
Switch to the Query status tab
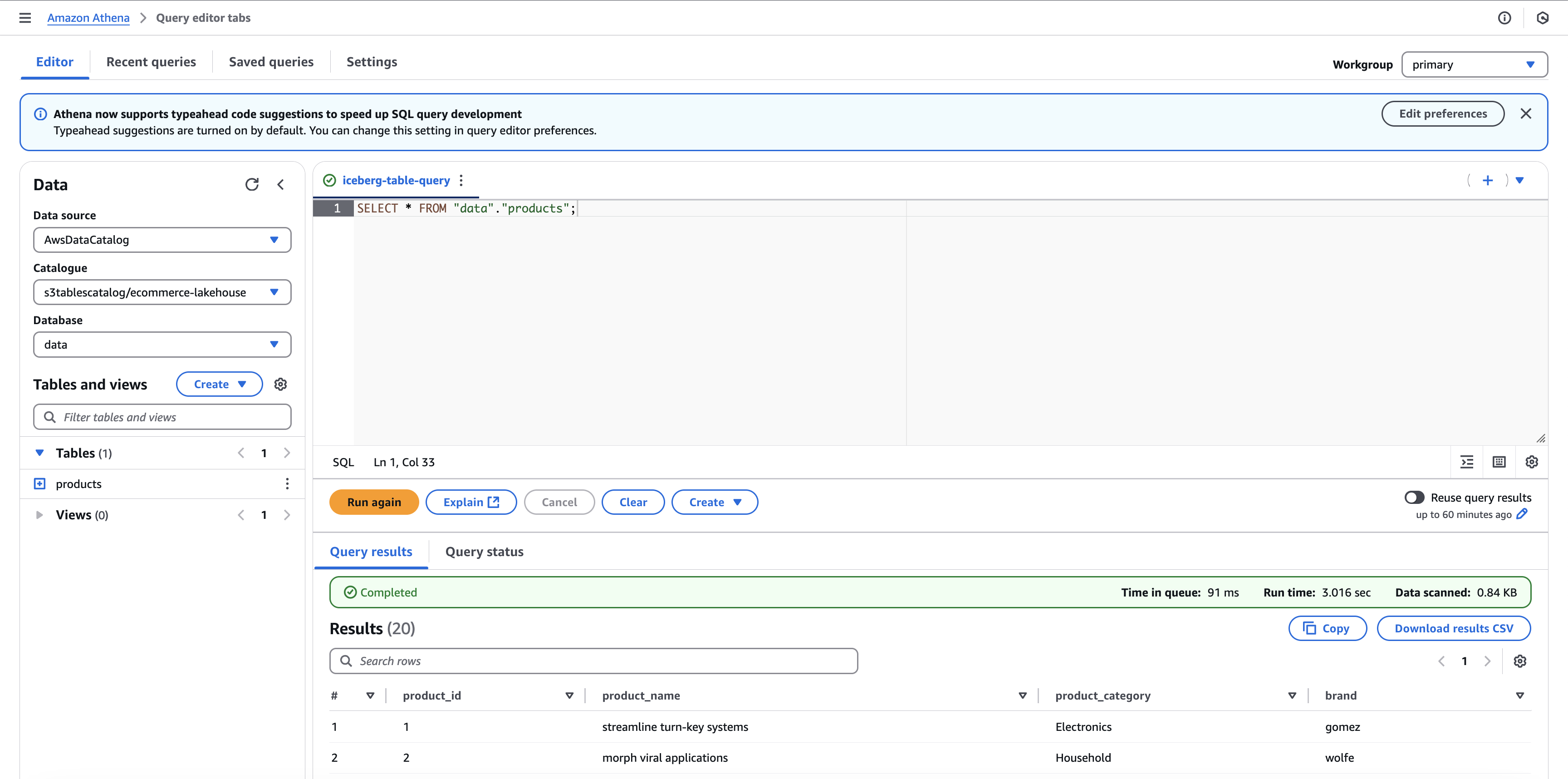(484, 551)
